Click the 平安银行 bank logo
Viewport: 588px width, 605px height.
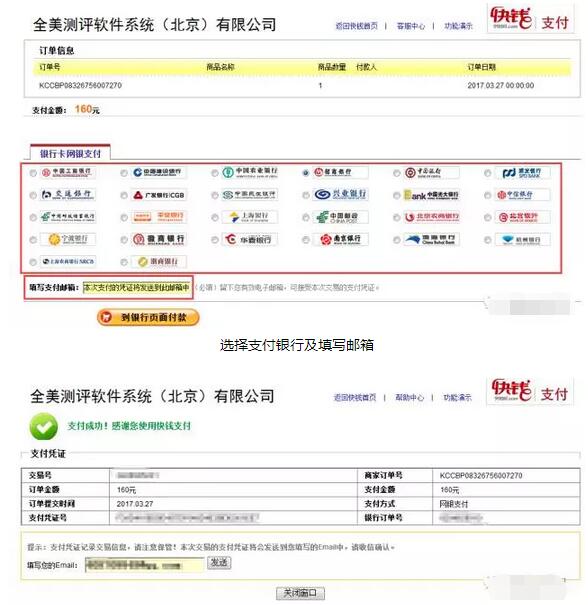[x=159, y=217]
